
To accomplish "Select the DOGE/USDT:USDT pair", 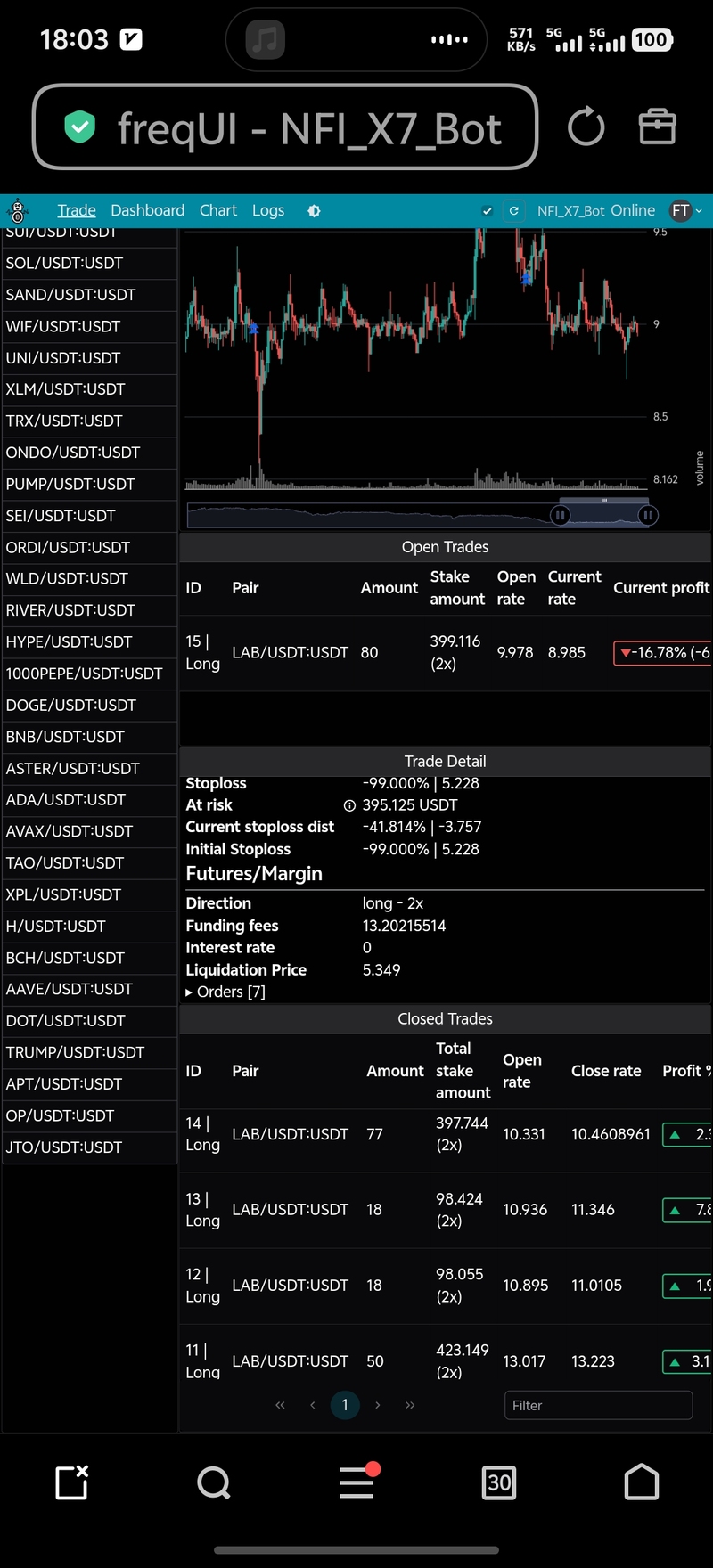I will [89, 706].
